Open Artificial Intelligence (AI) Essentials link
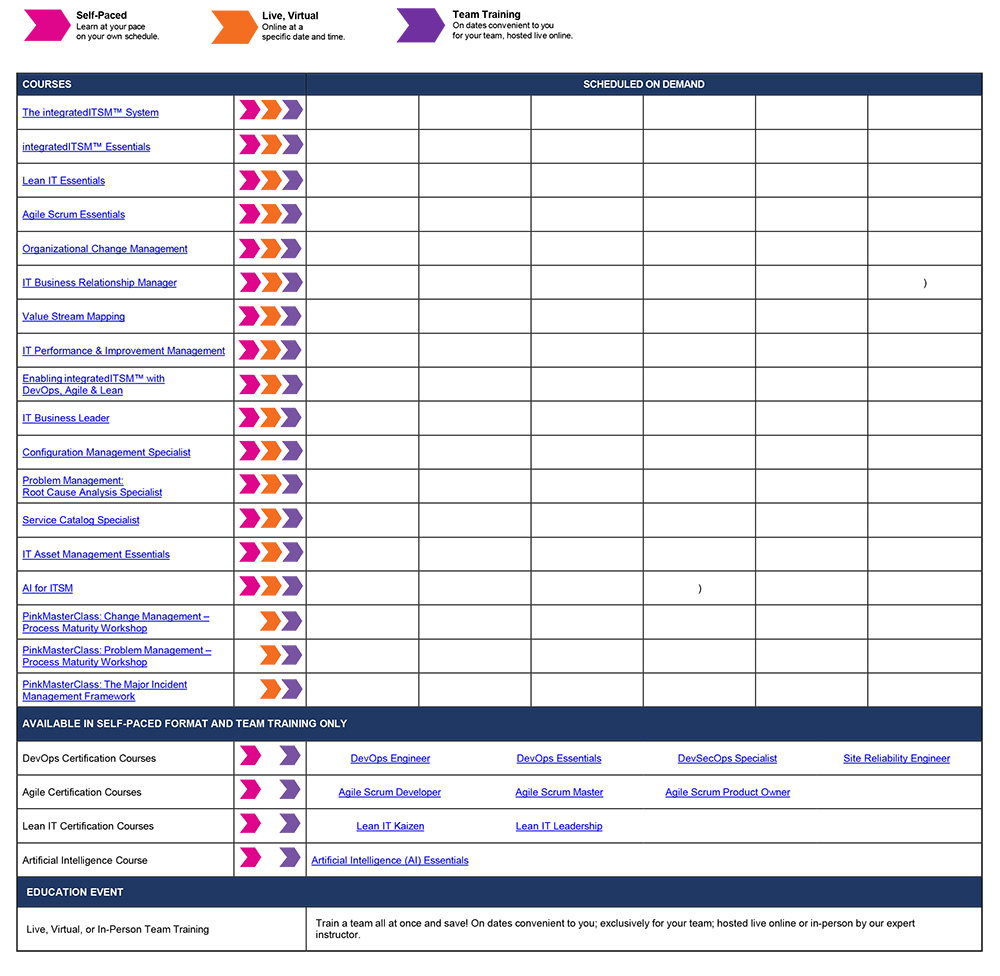This screenshot has height=976, width=1000. 390,861
